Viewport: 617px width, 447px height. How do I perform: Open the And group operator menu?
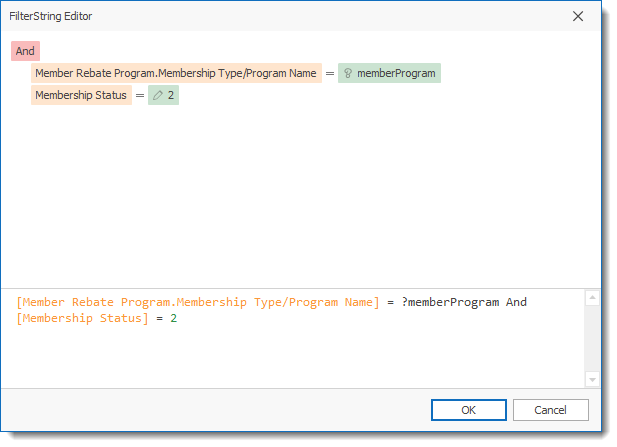25,51
